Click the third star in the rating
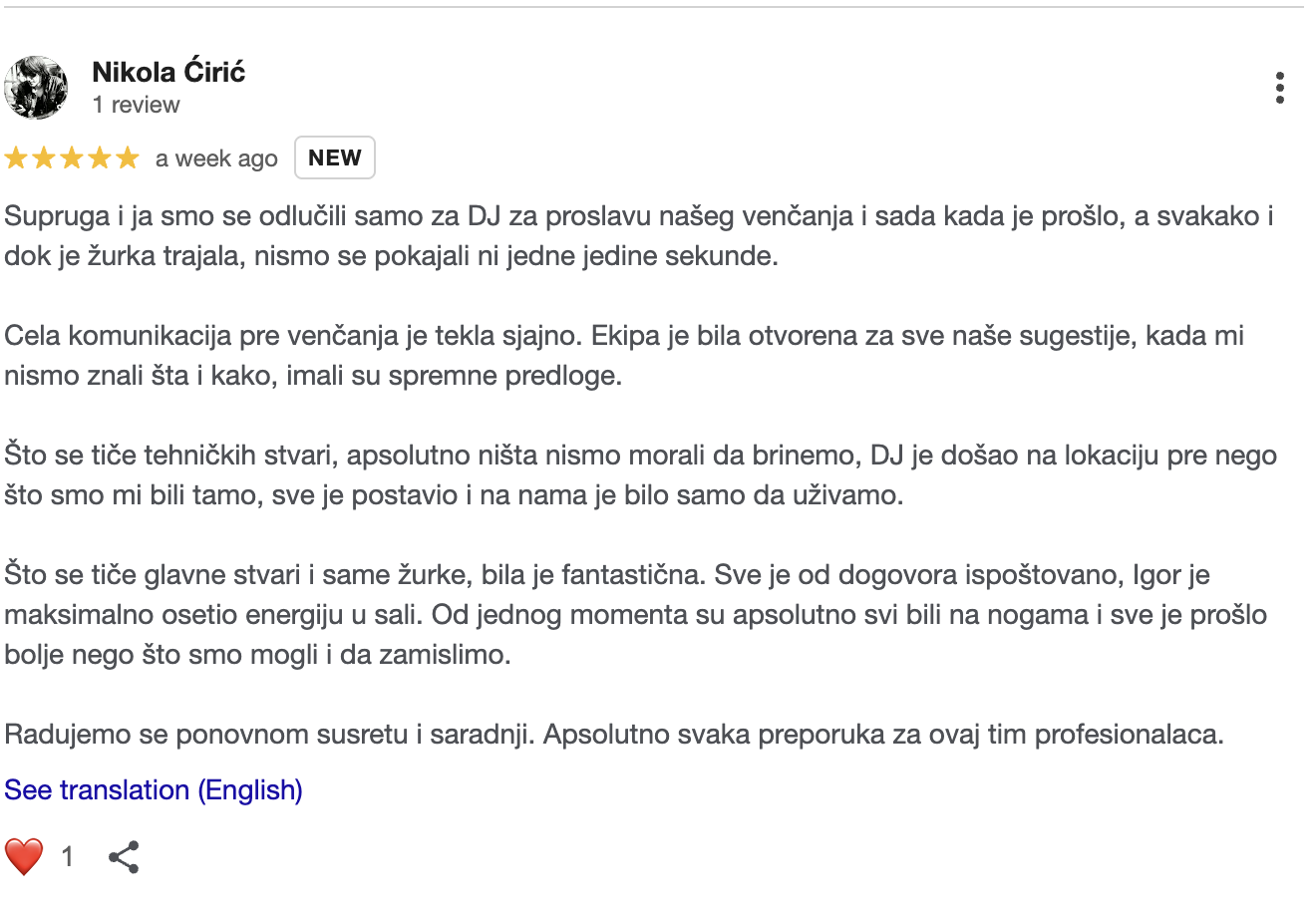1316x919 pixels. (x=72, y=158)
